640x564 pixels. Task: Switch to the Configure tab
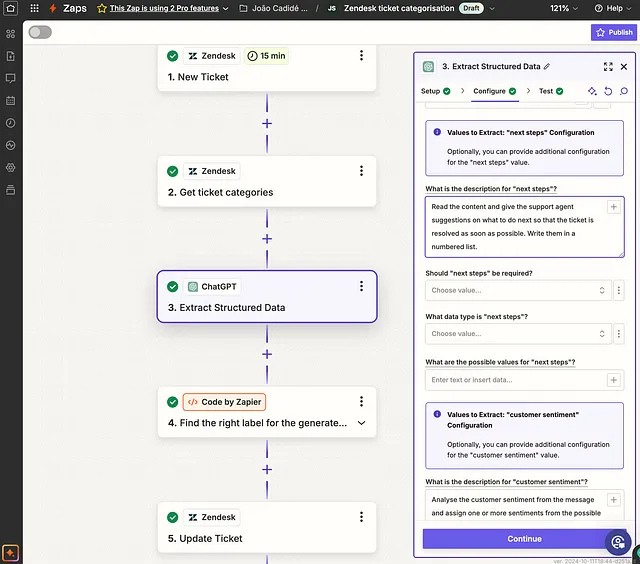pyautogui.click(x=495, y=91)
